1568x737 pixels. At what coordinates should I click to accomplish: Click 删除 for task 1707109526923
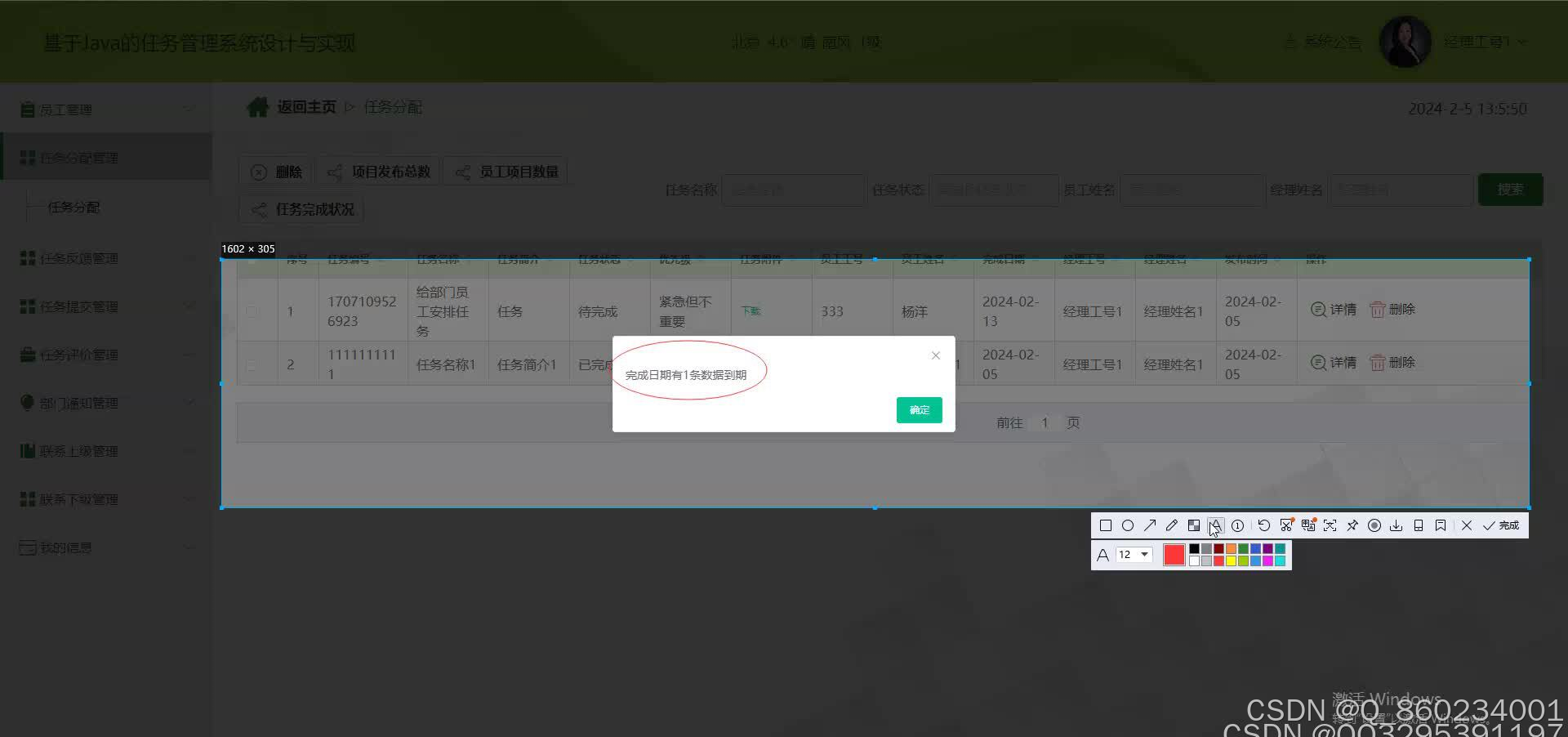pos(1392,310)
